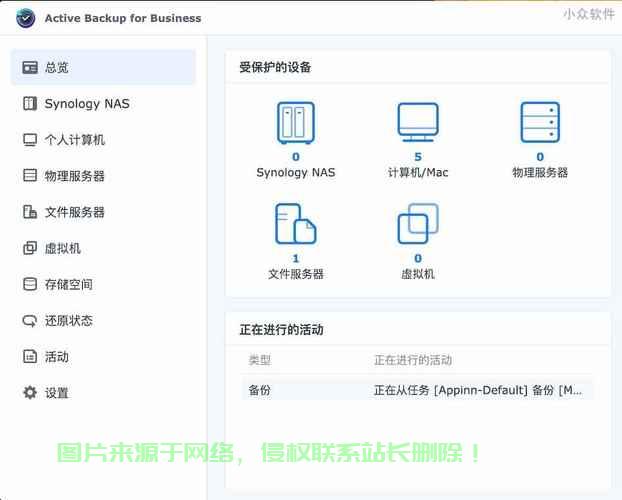Screen dimensions: 622x500
Task: Click the 物理服务器 sidebar icon
Action: tap(30, 175)
